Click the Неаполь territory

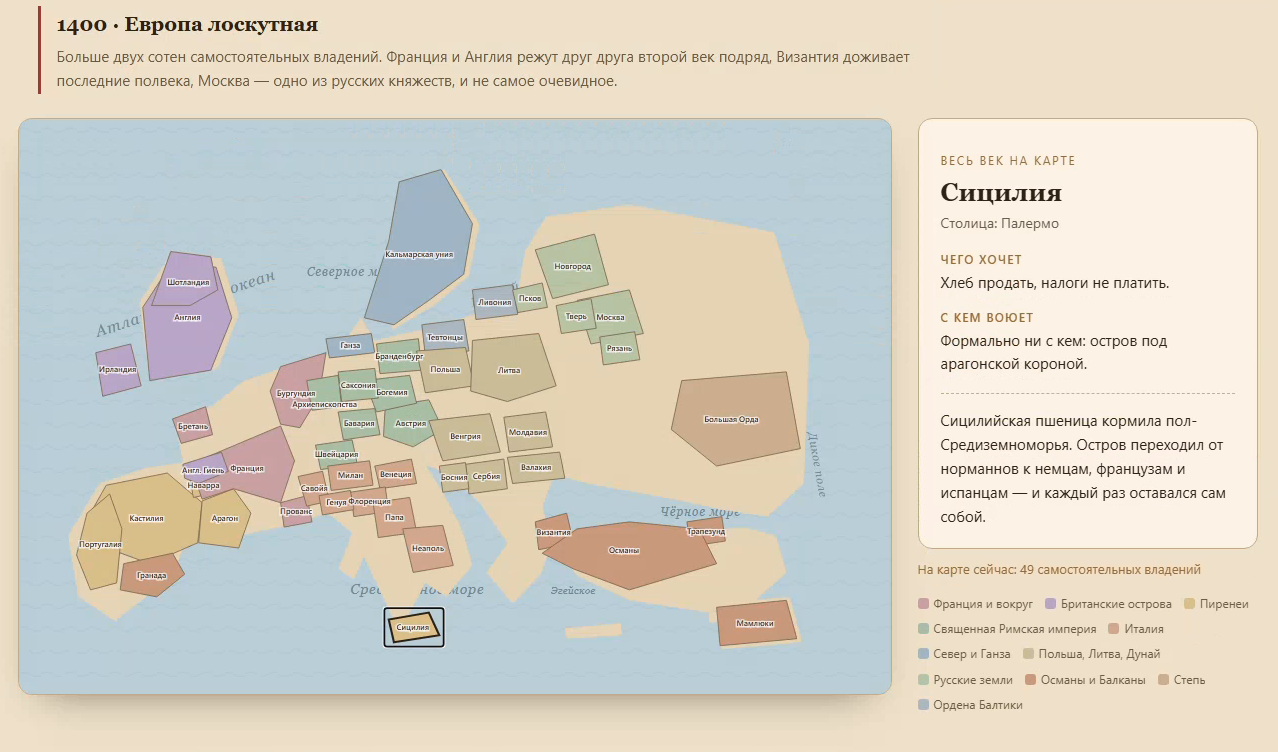tap(428, 548)
